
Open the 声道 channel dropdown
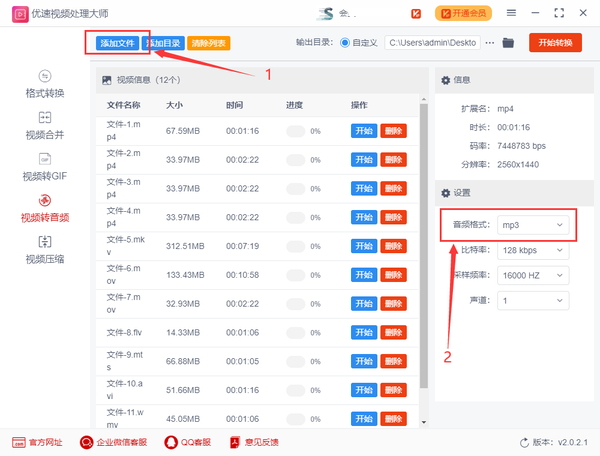click(533, 301)
